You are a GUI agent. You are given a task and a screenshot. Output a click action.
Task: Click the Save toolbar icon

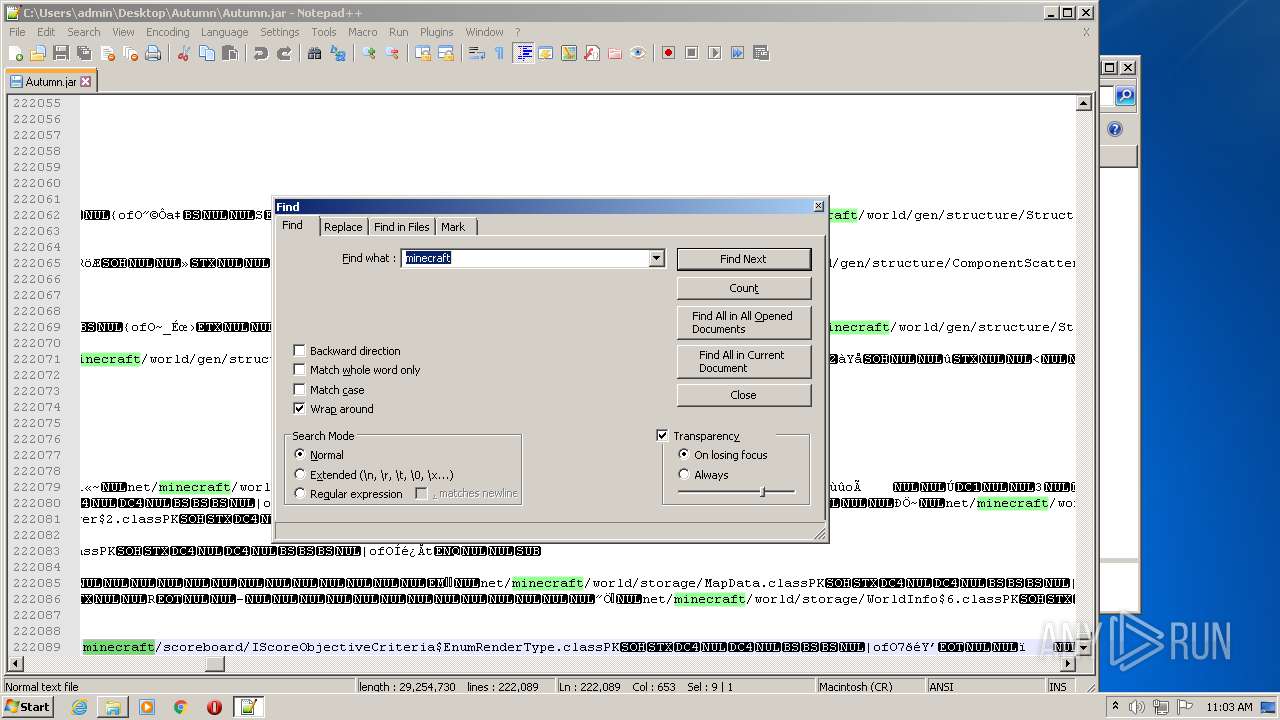click(61, 53)
